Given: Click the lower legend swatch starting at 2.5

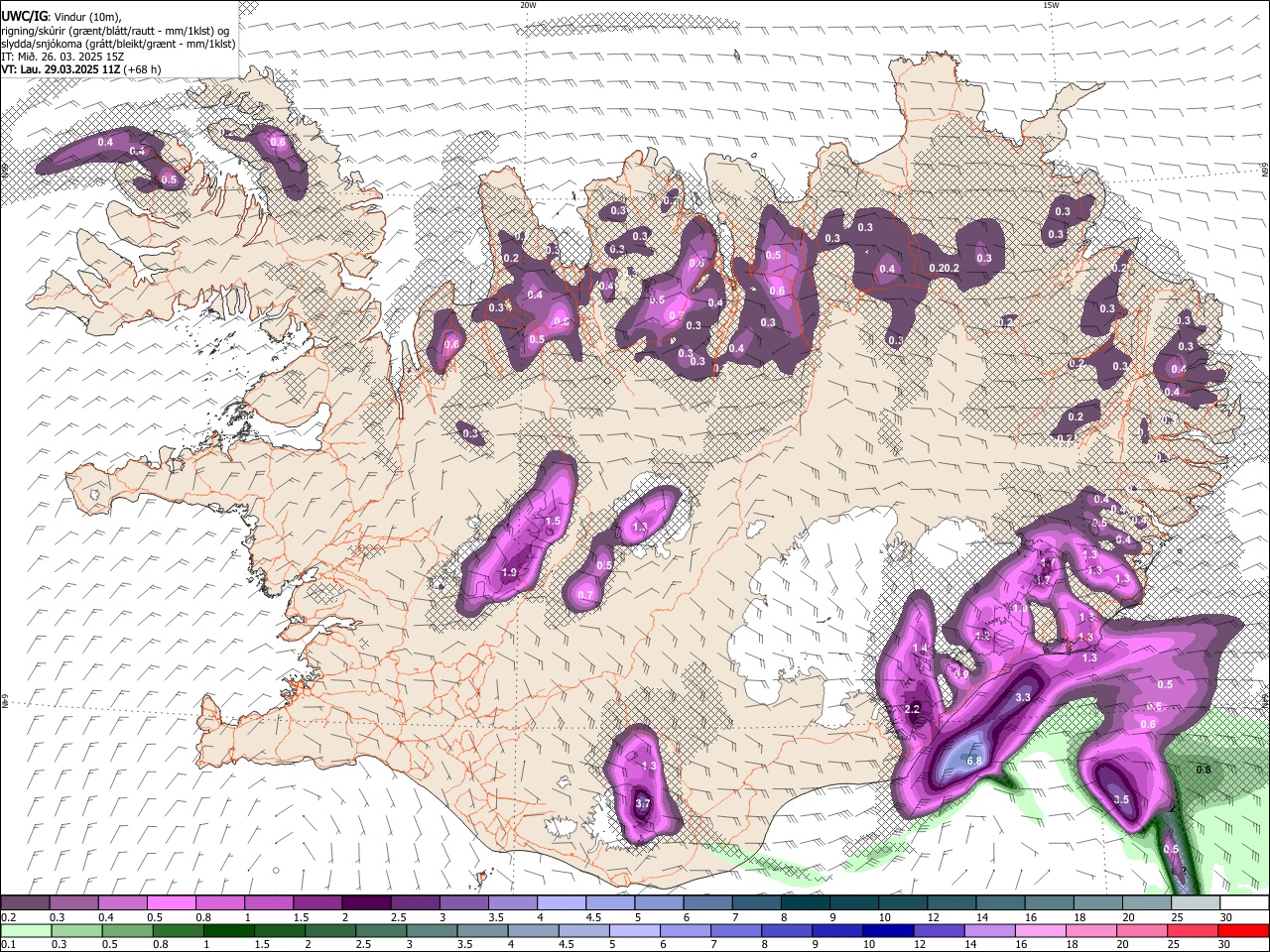Looking at the screenshot, I should tap(382, 930).
